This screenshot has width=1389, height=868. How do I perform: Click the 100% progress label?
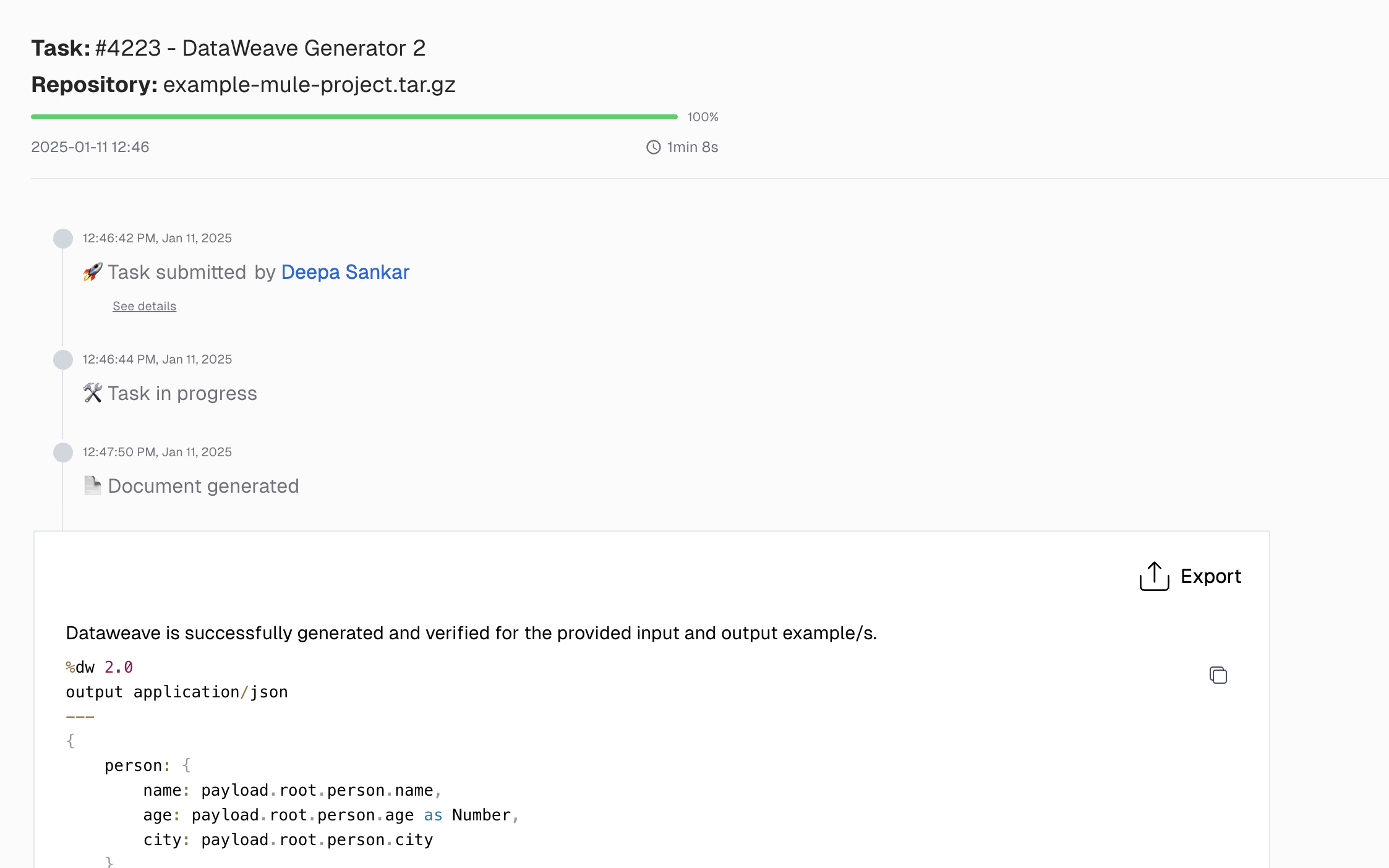click(703, 117)
